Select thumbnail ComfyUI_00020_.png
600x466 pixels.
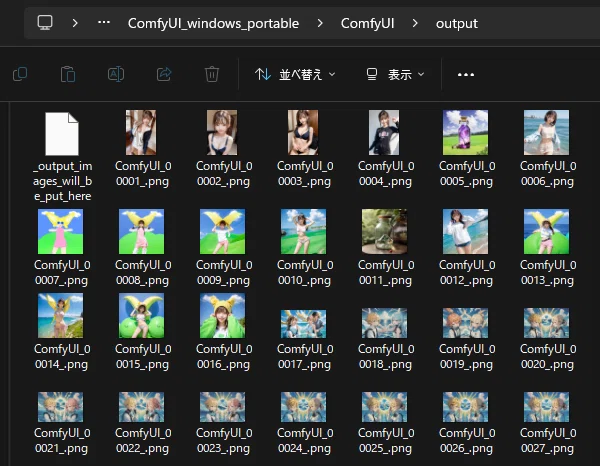click(x=546, y=323)
